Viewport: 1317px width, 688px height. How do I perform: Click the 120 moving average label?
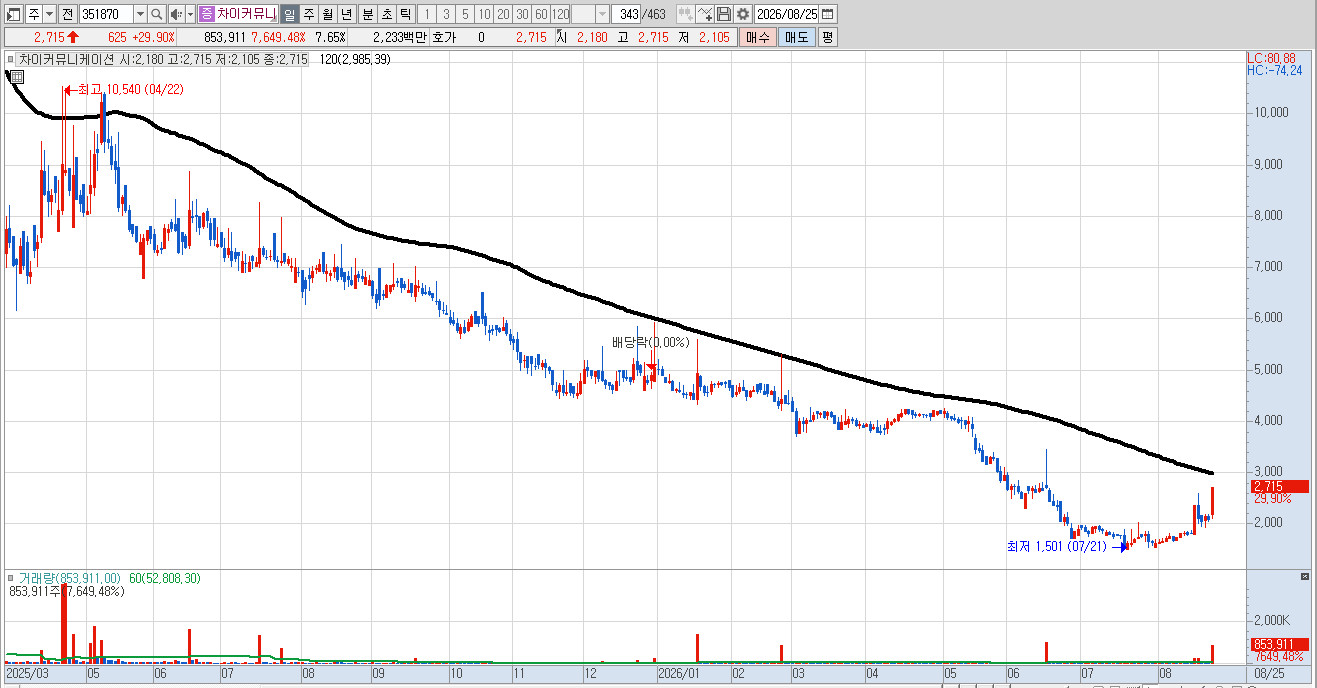[x=355, y=59]
